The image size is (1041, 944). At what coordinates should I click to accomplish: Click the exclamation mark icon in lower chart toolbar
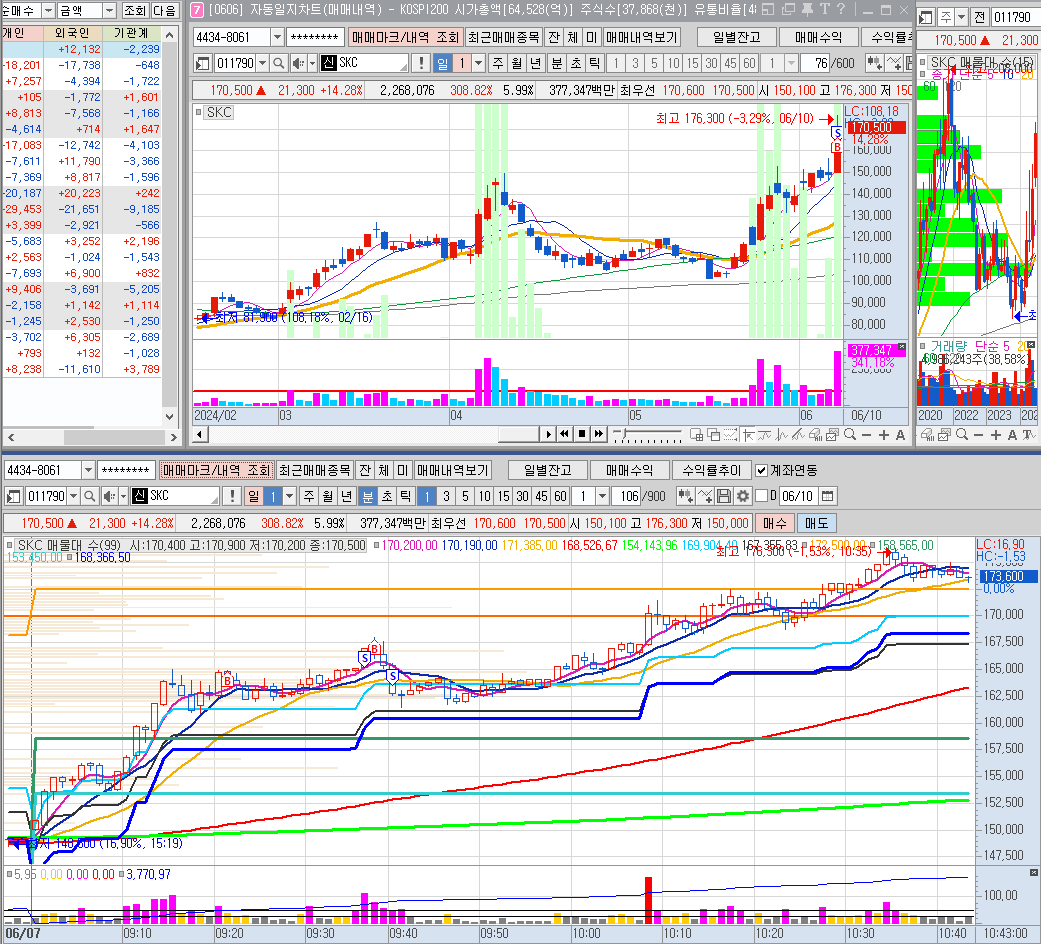232,496
